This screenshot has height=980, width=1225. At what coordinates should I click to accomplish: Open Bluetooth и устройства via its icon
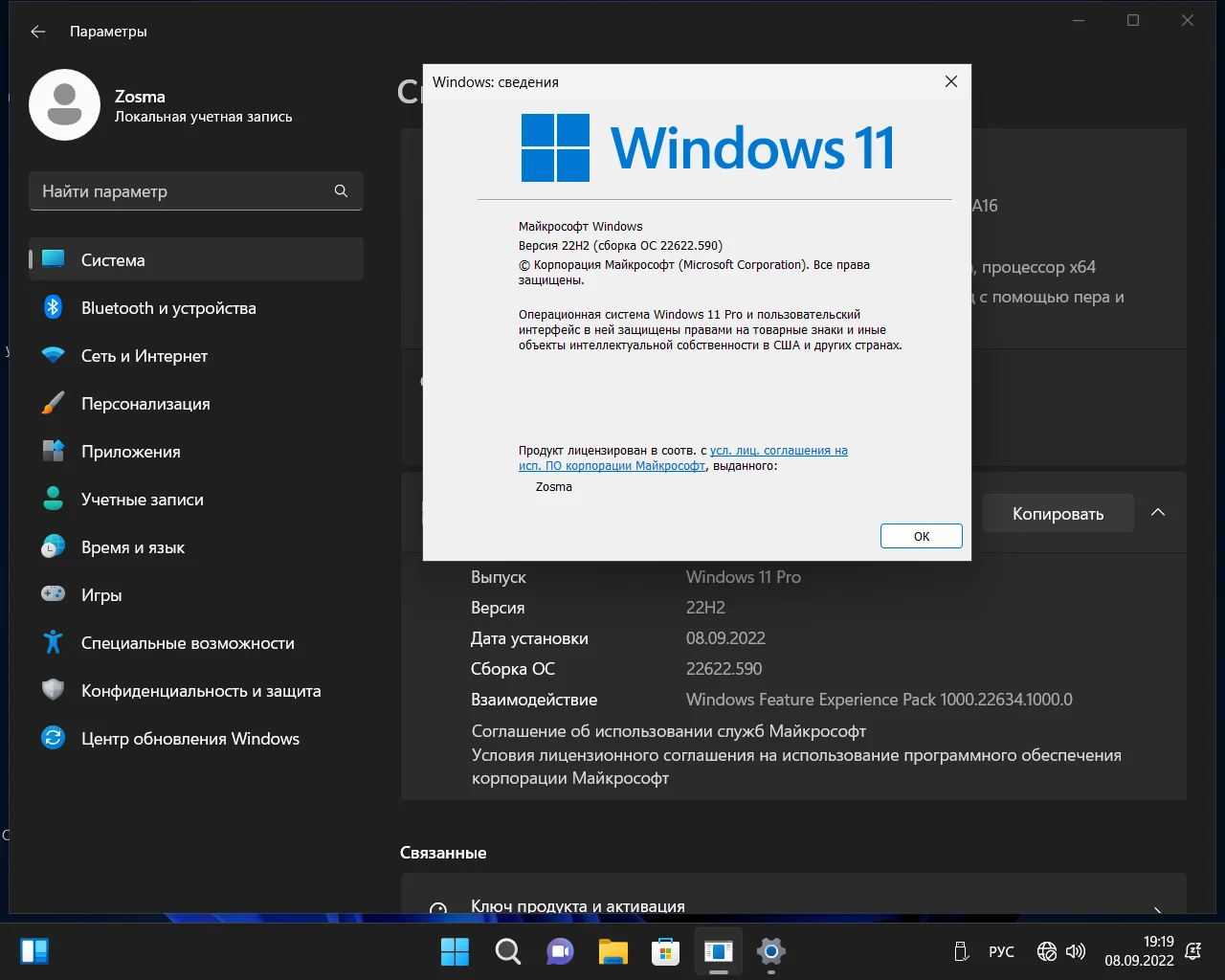[x=54, y=307]
